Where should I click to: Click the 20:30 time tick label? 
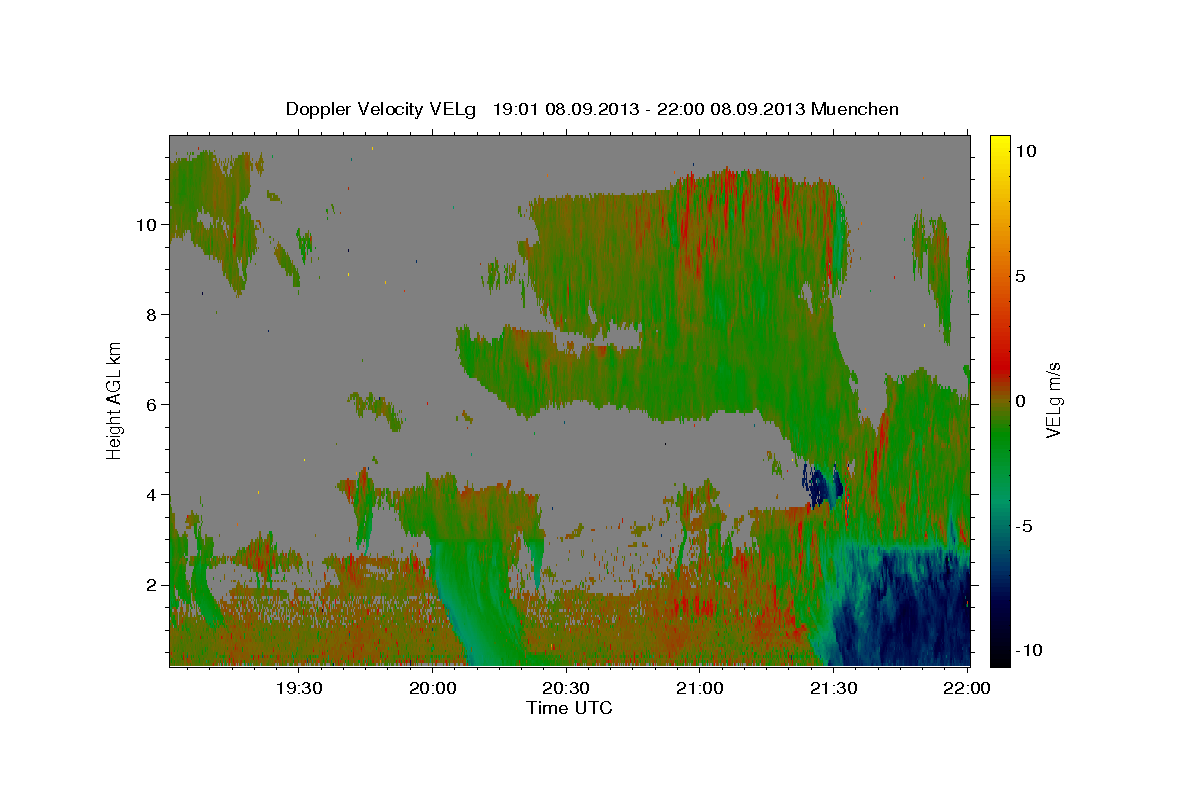click(x=566, y=688)
